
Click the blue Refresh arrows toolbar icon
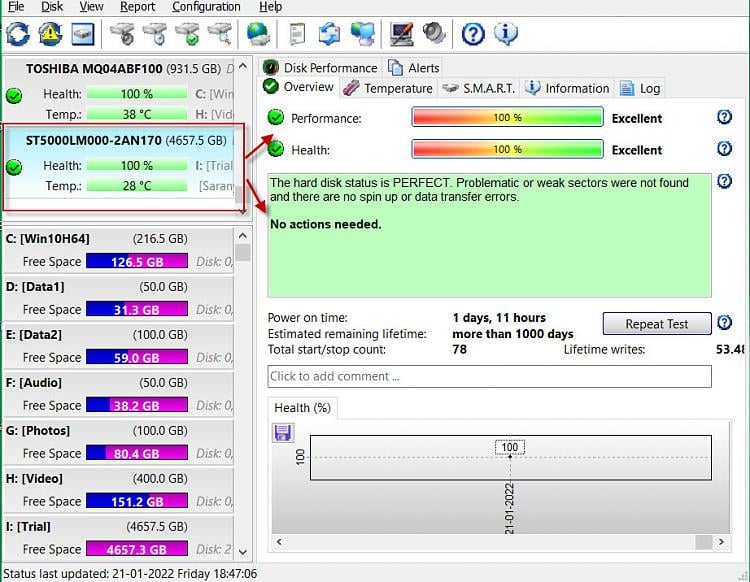[x=18, y=34]
